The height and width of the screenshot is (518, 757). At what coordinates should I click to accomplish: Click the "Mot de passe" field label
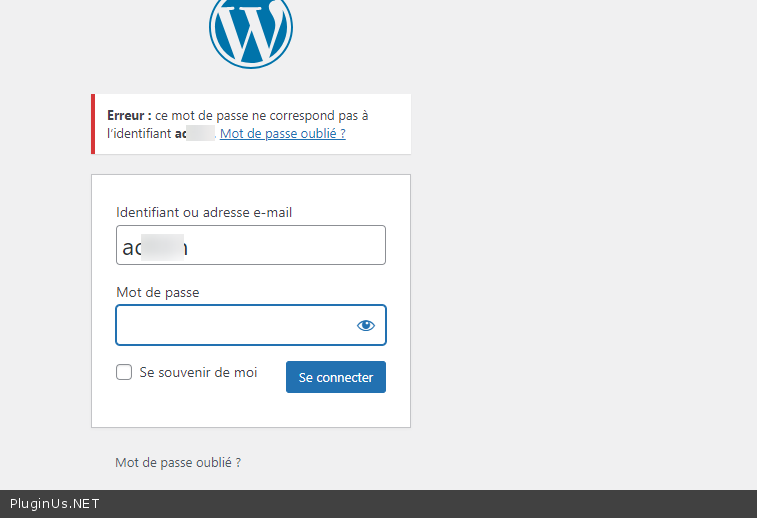[157, 292]
